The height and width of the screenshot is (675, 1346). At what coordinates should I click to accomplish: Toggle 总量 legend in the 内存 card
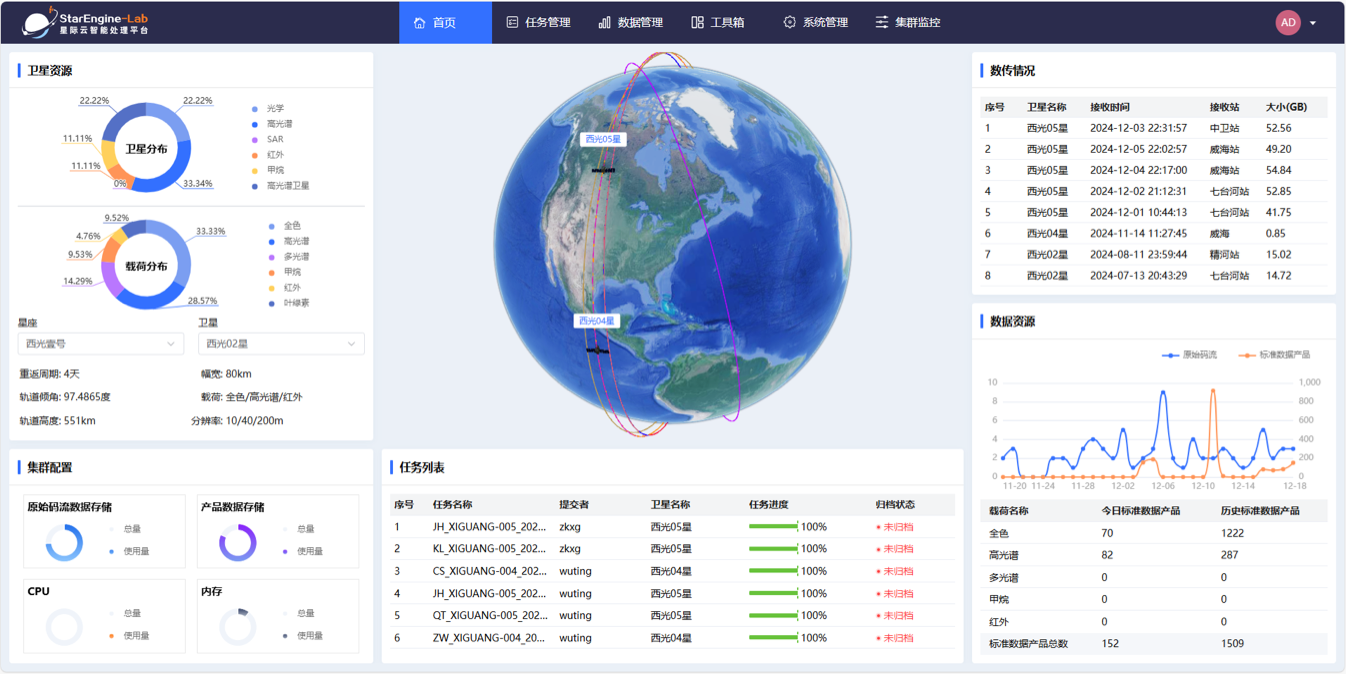click(x=296, y=613)
